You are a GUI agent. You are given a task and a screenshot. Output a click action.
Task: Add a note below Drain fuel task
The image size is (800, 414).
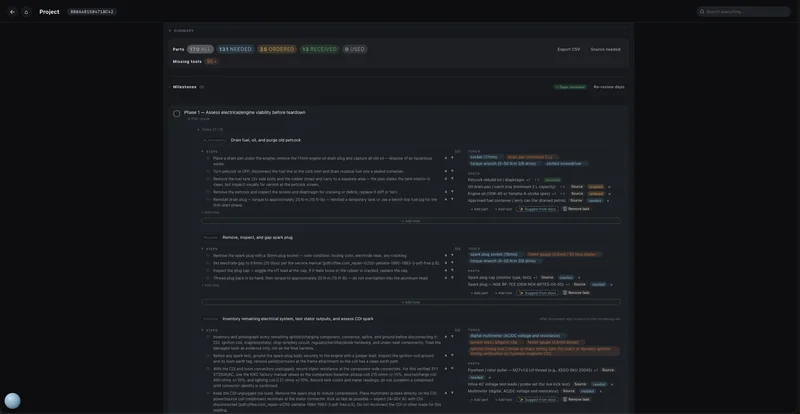pyautogui.click(x=411, y=221)
